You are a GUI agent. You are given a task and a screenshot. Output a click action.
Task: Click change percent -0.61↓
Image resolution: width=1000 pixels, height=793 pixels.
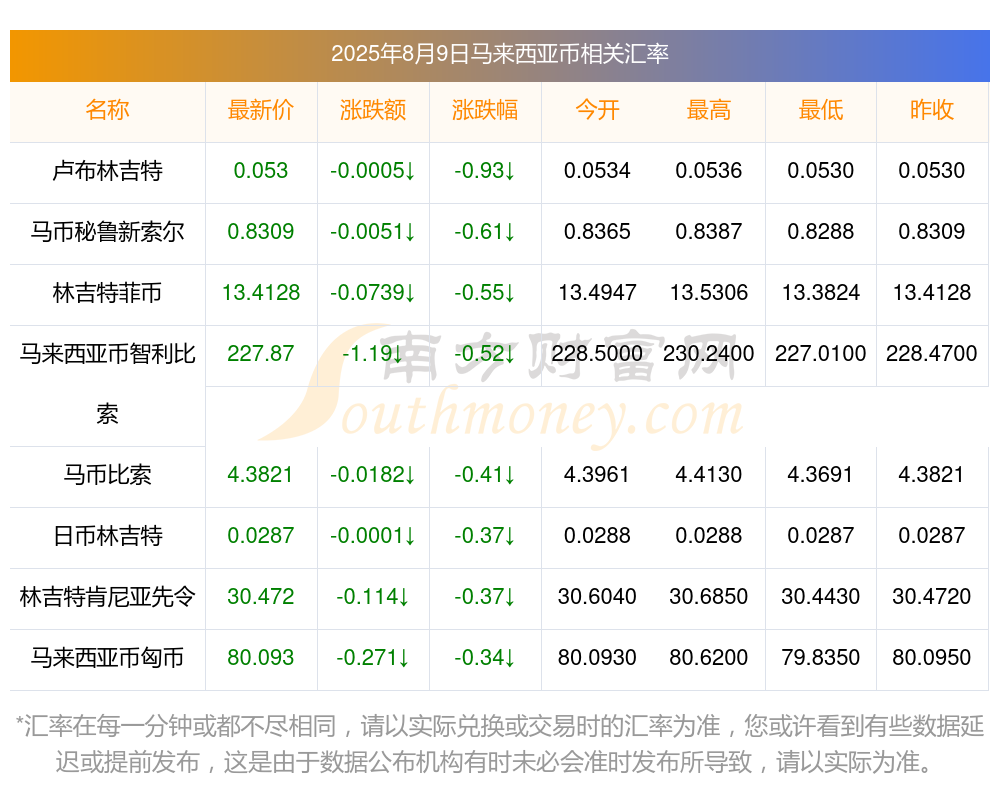(485, 231)
